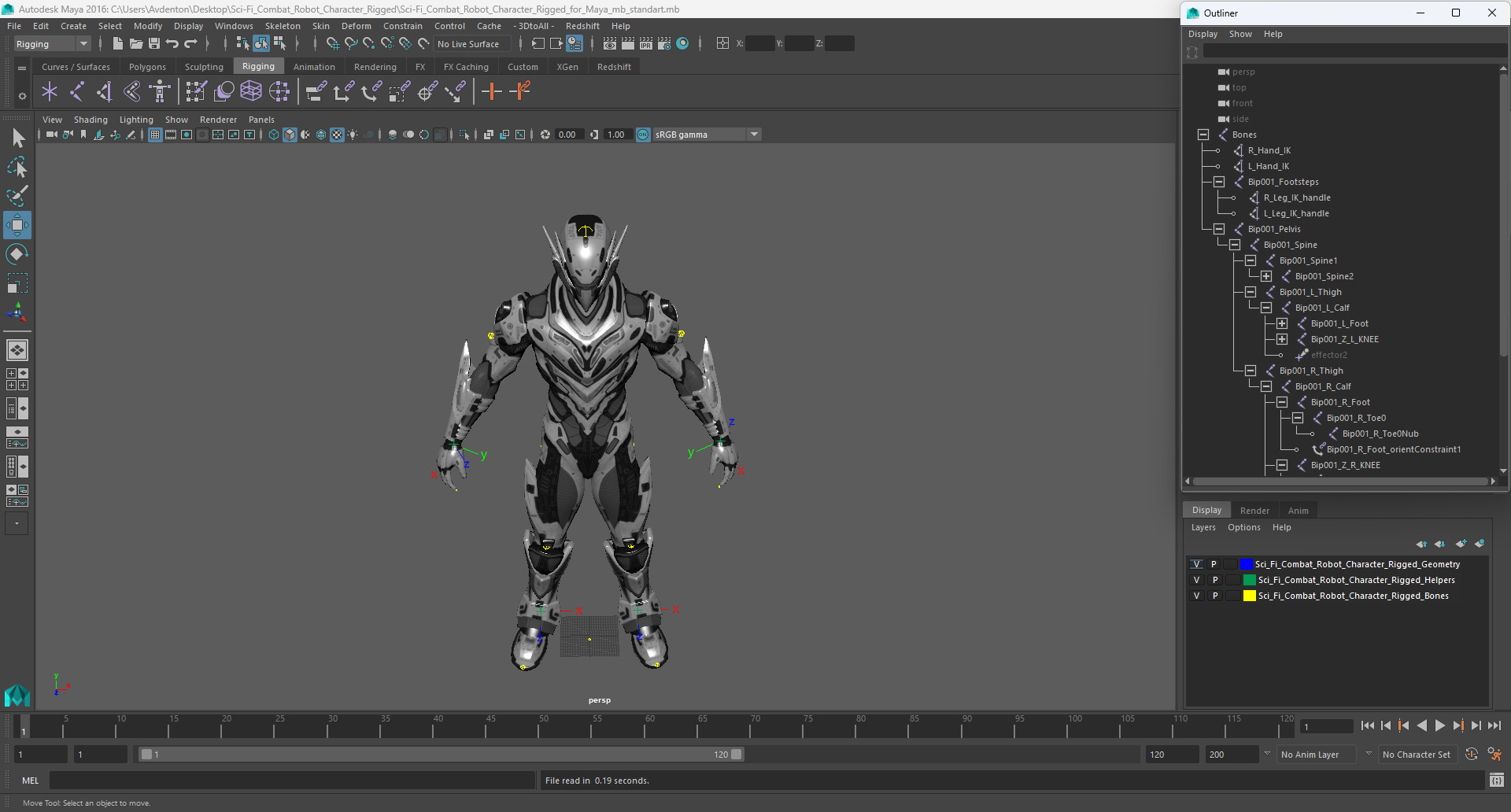Open the sRGB gamma dropdown

click(707, 135)
